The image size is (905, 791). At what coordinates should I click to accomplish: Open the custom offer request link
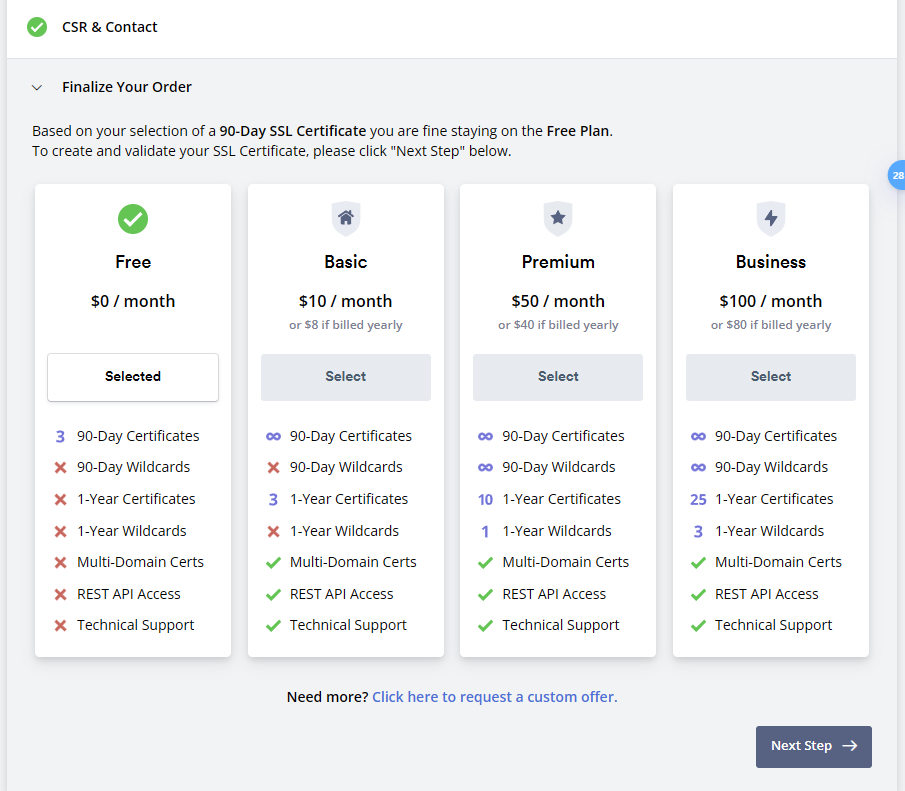tap(495, 697)
